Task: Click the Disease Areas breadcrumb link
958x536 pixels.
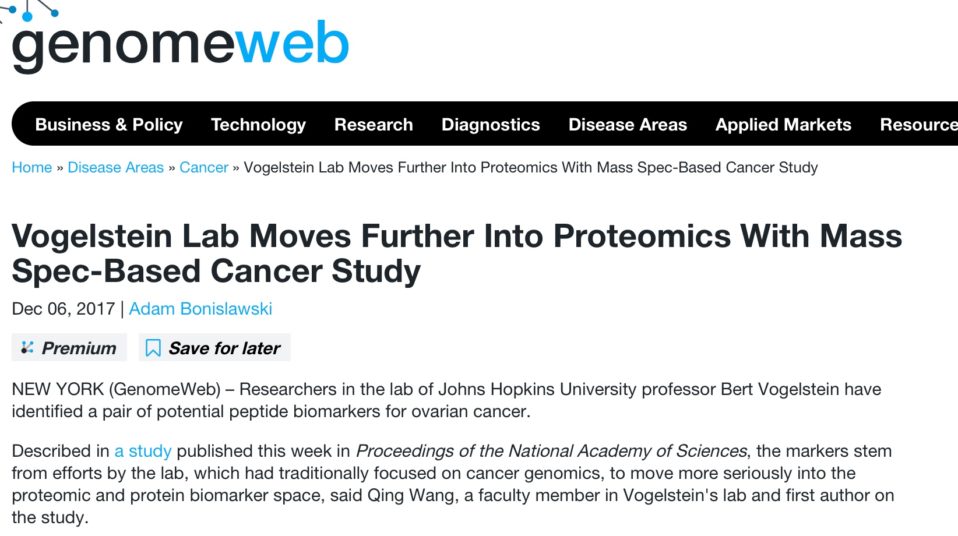Action: tap(115, 167)
